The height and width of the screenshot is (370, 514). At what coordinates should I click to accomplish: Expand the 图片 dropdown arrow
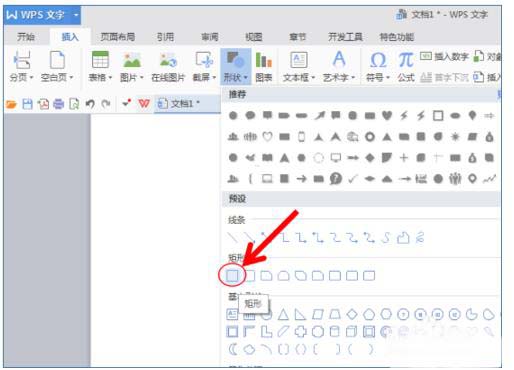(142, 78)
